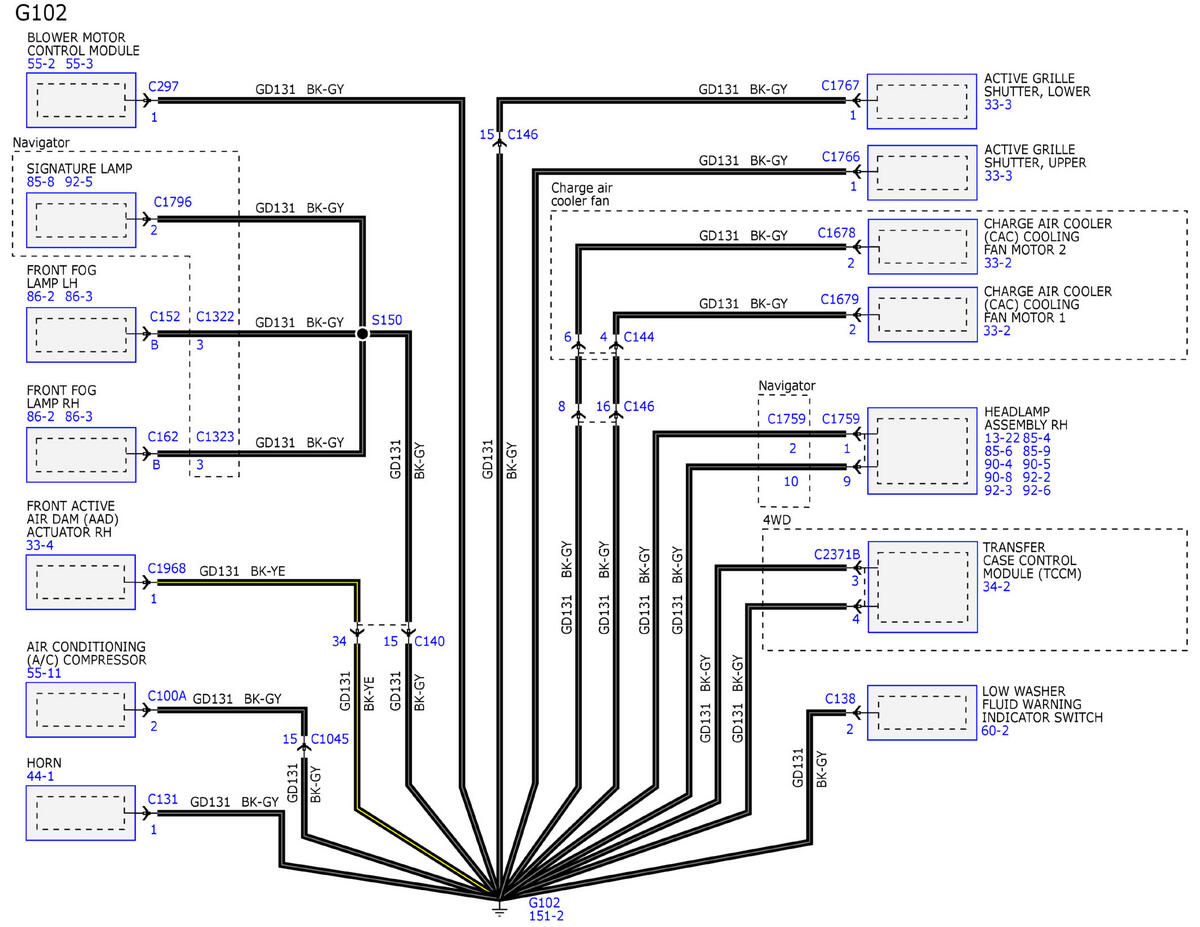Screen dimensions: 1200x927
Task: Click the '4WD' option label
Action: click(778, 520)
